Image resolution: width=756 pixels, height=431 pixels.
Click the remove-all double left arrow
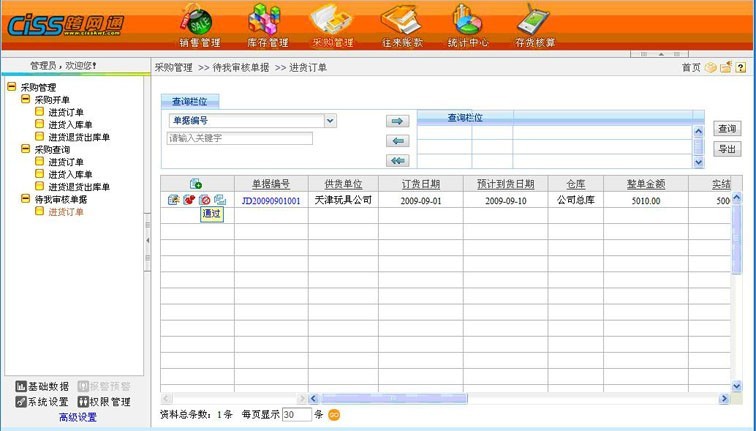[x=398, y=160]
